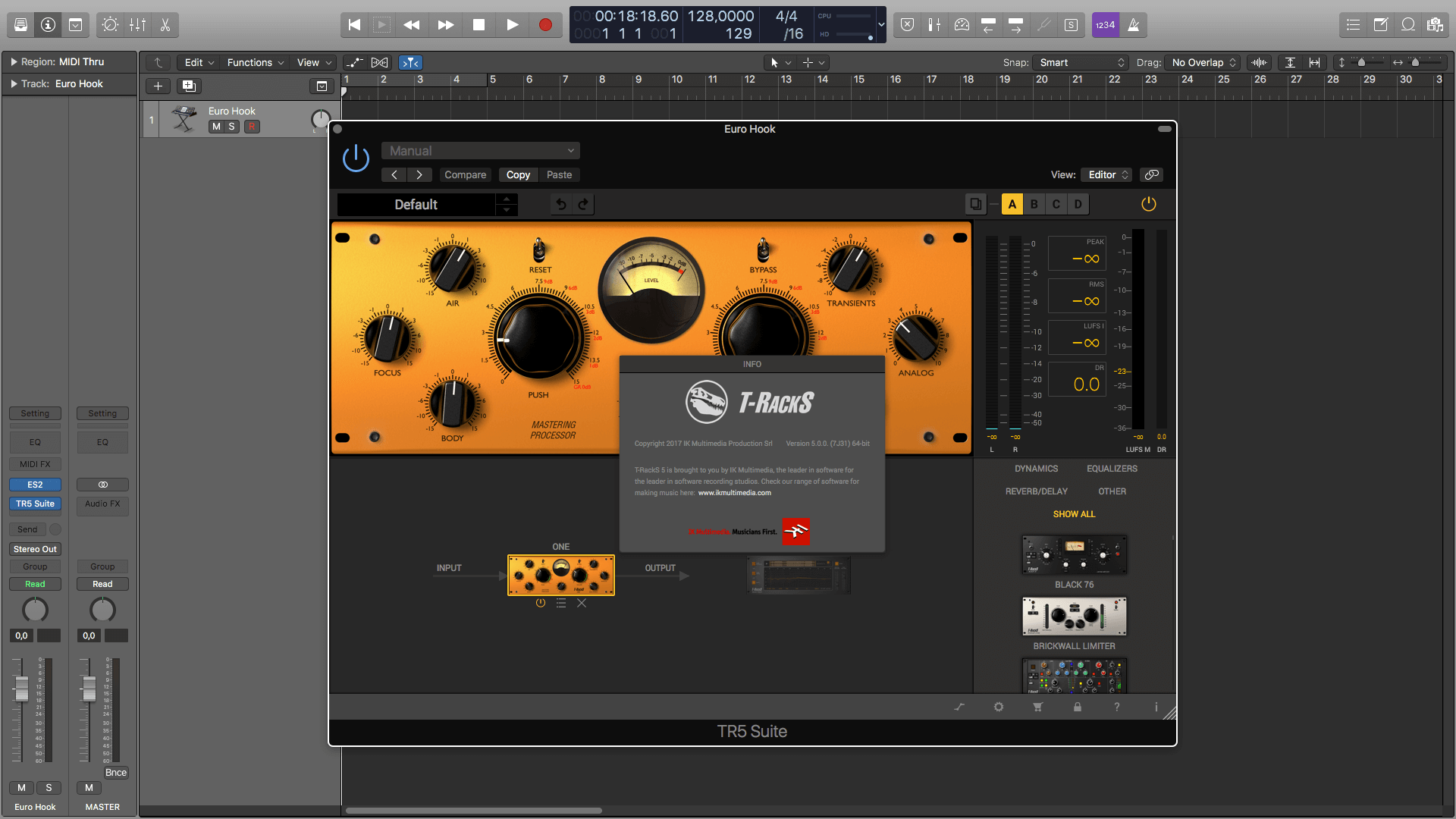
Task: Open the Functions menu
Action: [256, 62]
